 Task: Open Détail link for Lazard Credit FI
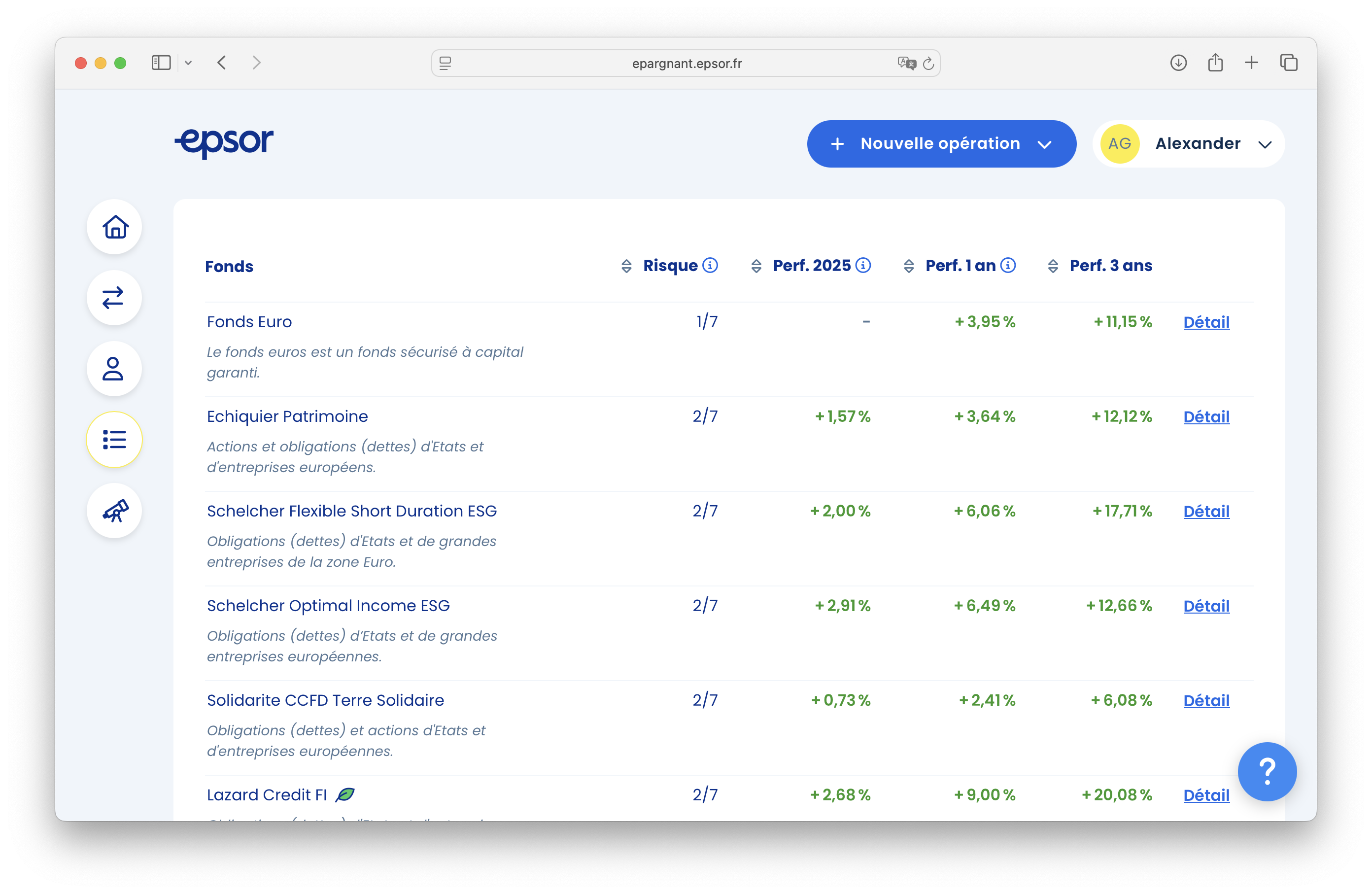coord(1206,795)
